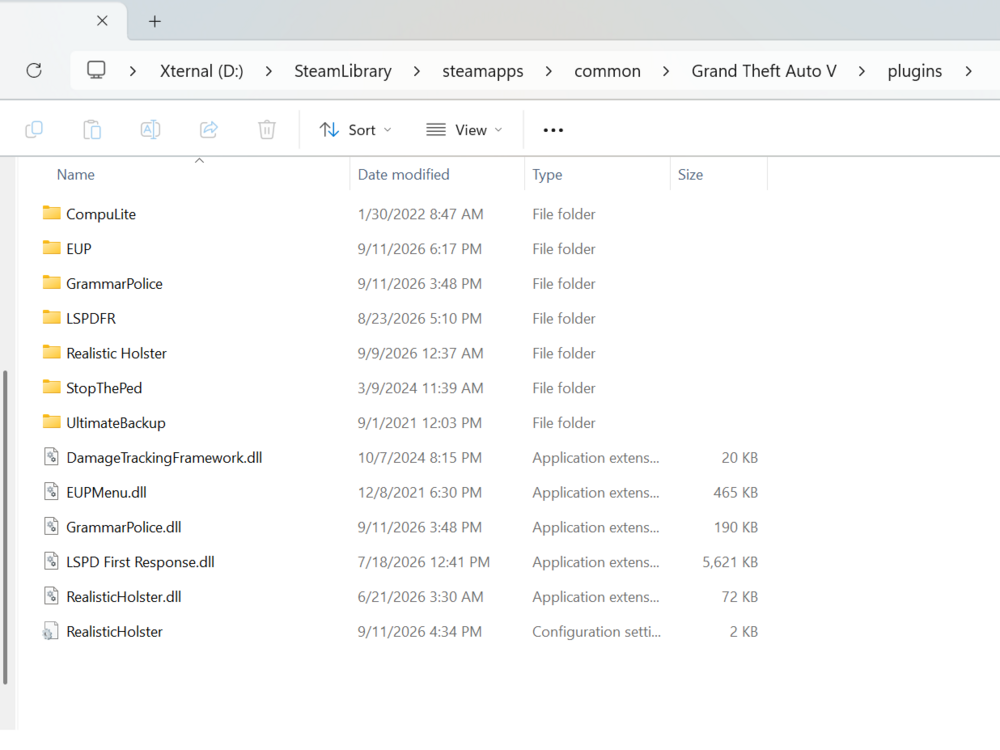1000x750 pixels.
Task: Close the current tab
Action: [102, 21]
